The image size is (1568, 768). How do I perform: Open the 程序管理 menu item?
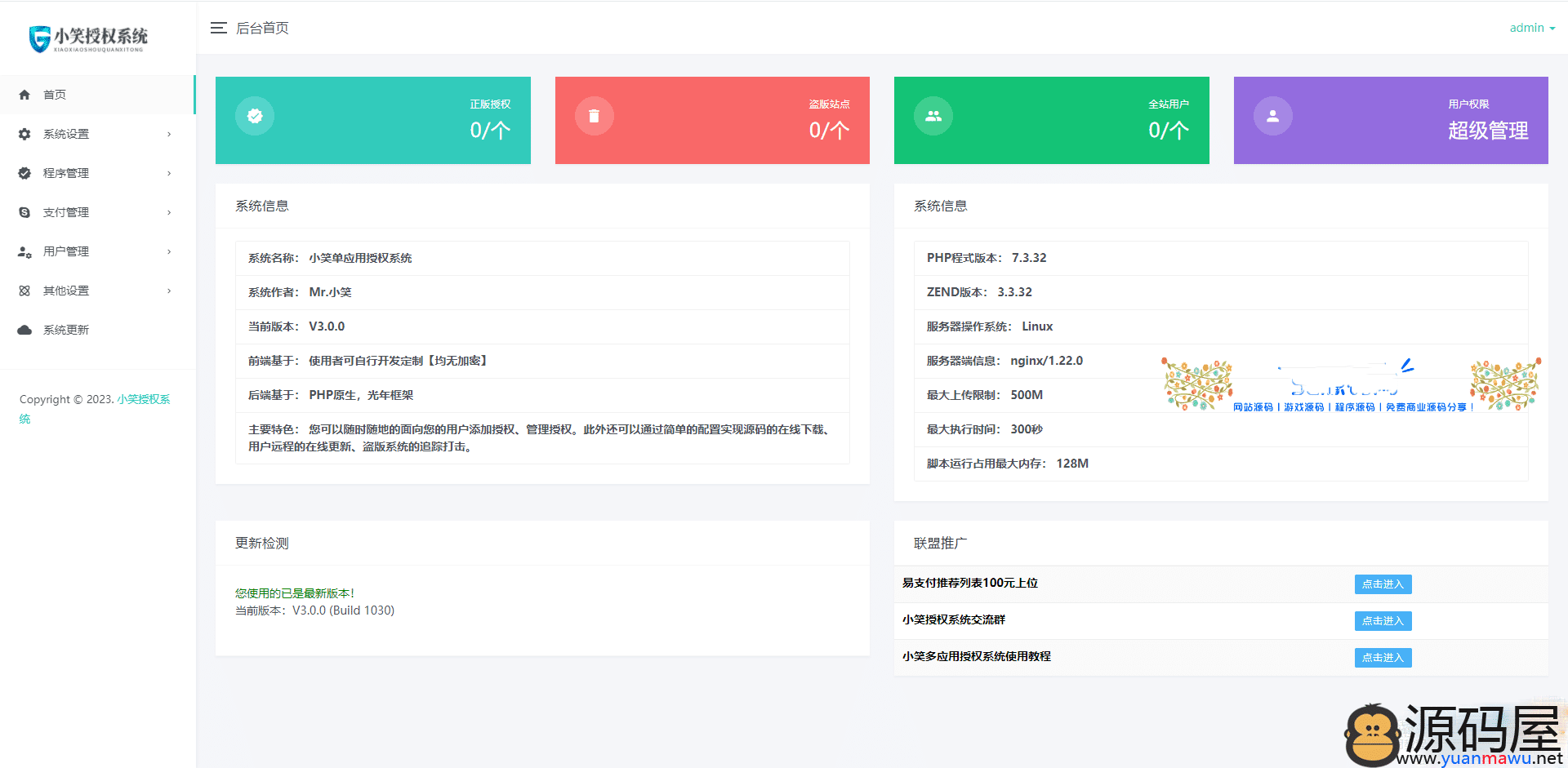pos(97,173)
